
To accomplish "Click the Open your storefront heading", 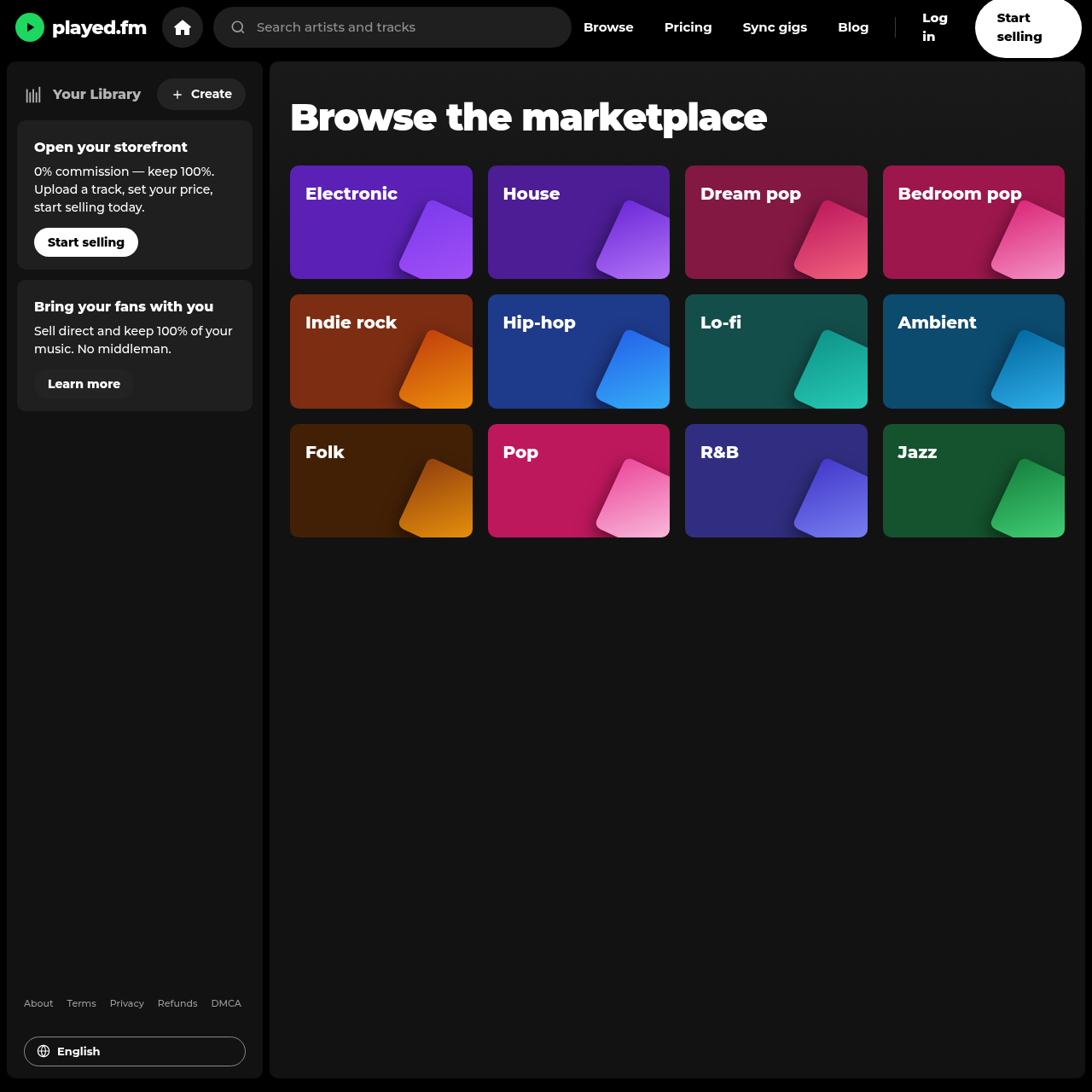I will [111, 147].
